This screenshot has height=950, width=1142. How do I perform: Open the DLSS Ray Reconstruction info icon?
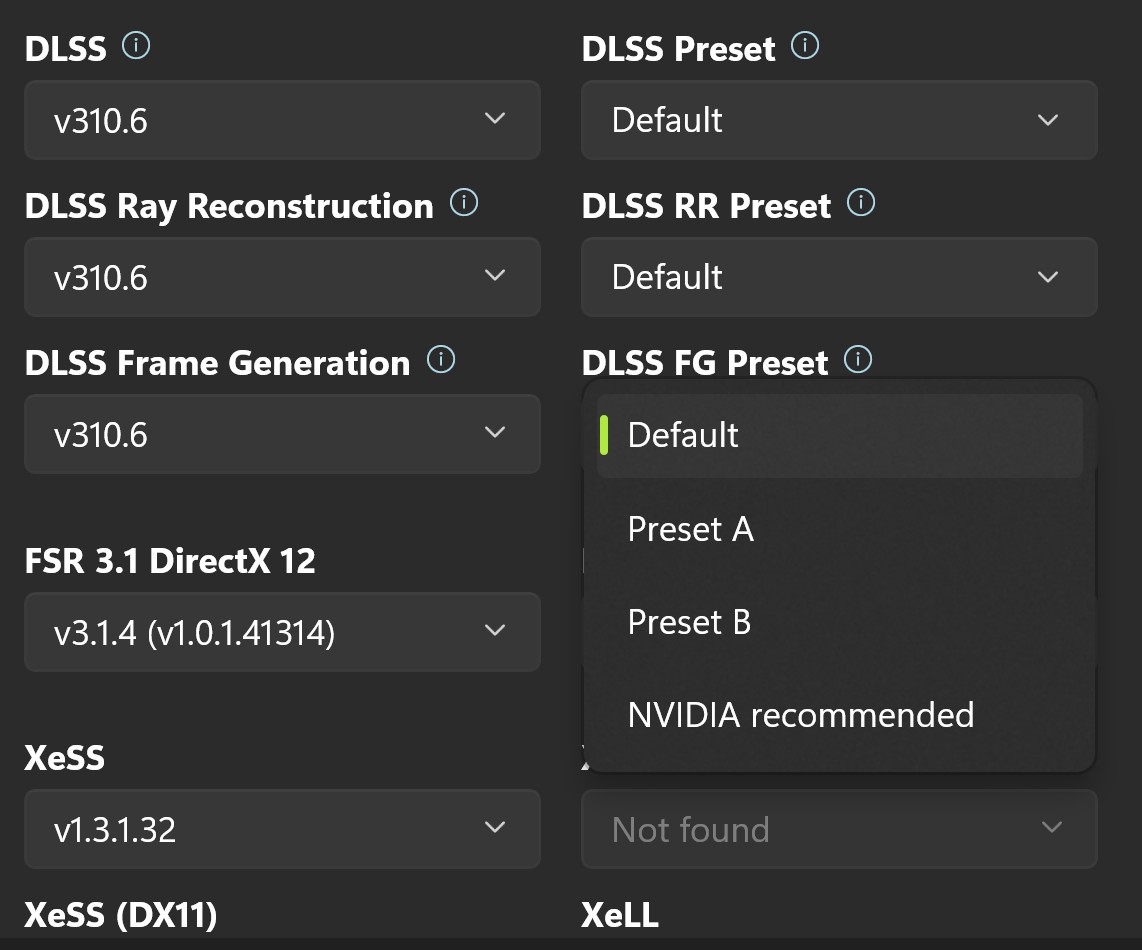464,203
